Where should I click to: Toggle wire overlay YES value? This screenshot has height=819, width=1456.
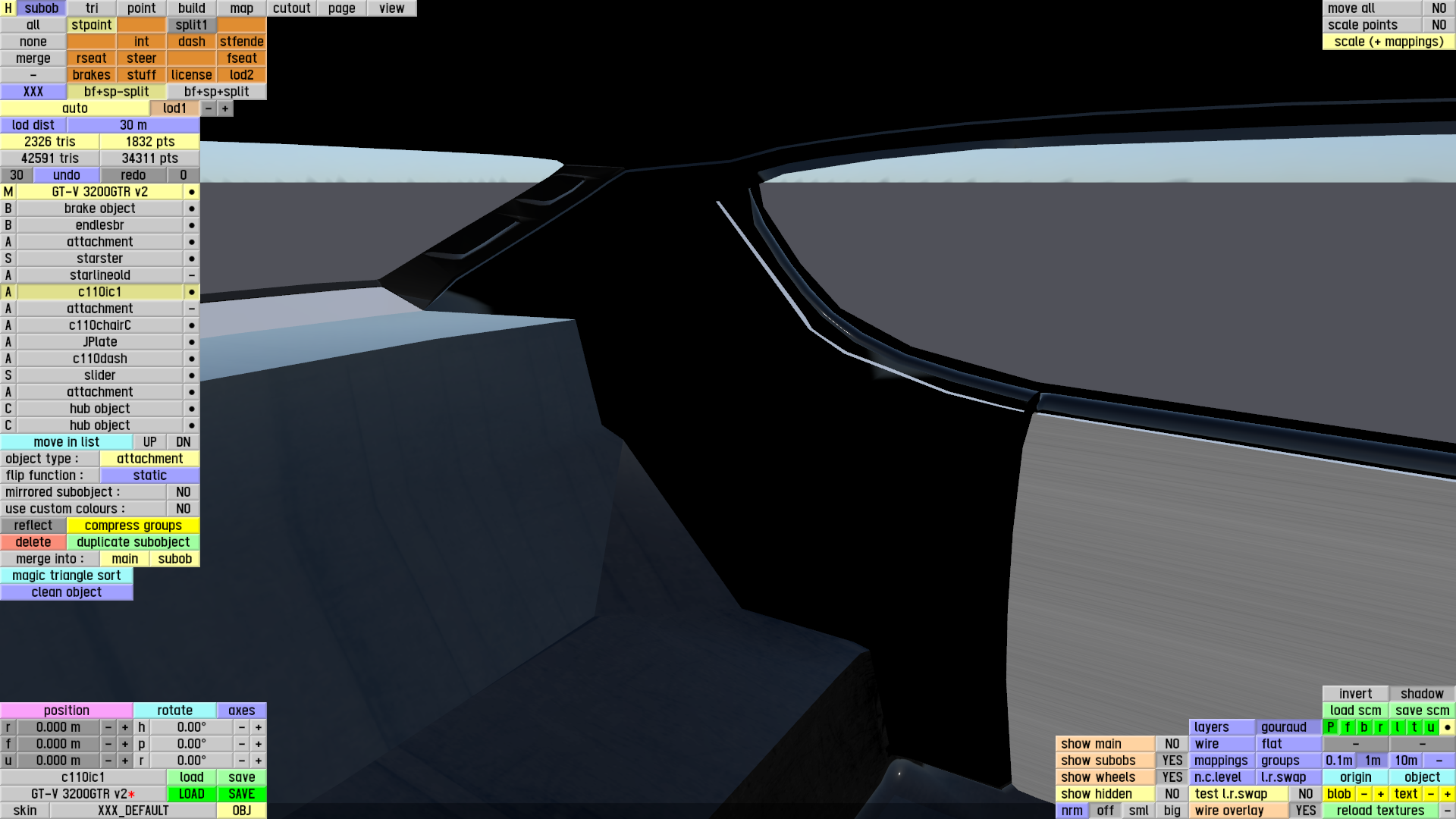(x=1305, y=811)
